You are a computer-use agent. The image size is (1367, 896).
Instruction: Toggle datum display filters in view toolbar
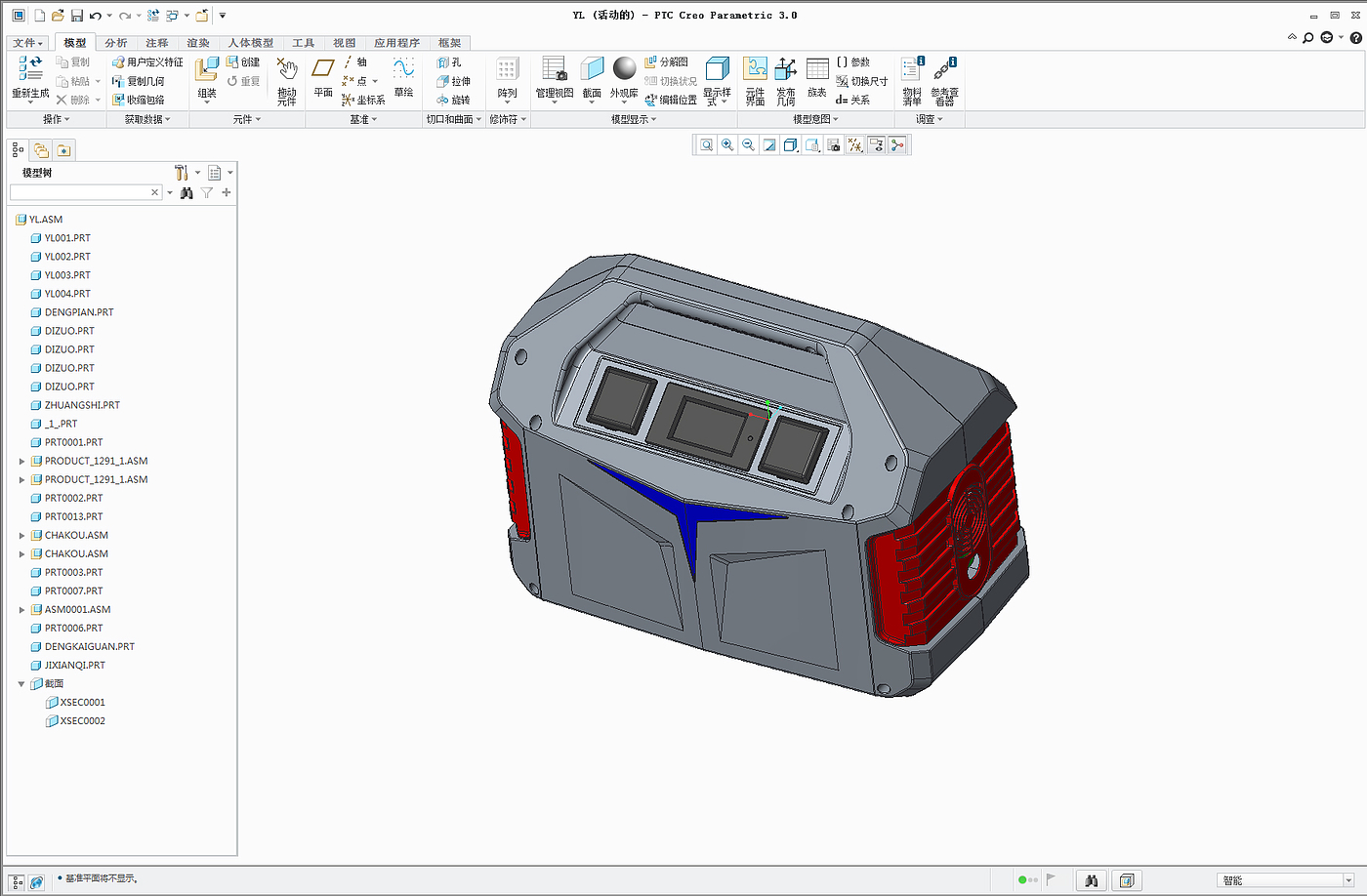point(855,145)
